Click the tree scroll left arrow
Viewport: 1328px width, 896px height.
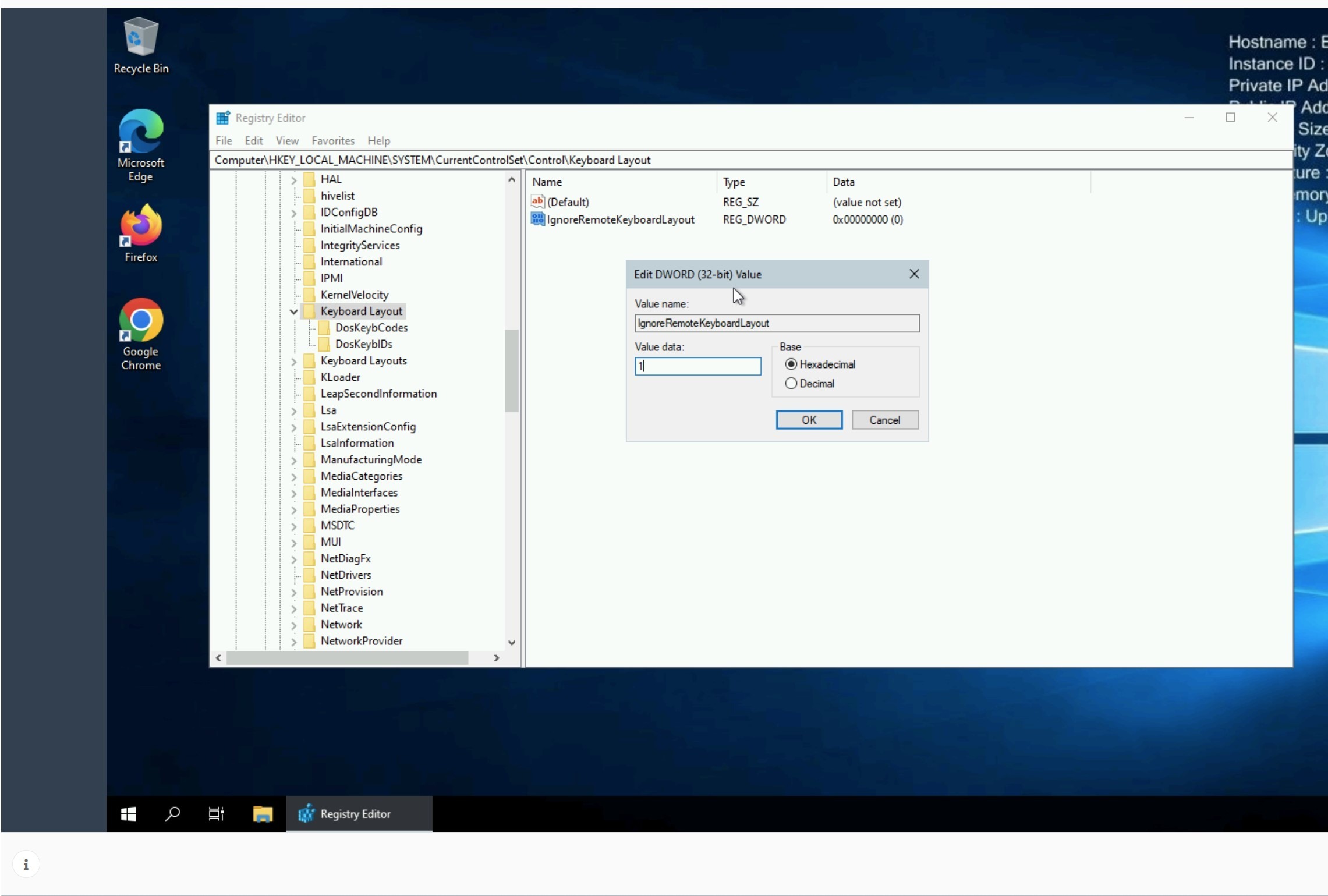click(218, 657)
